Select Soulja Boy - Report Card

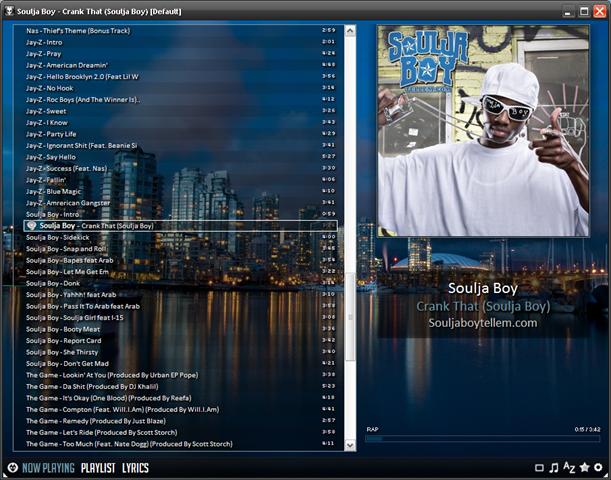pos(180,341)
